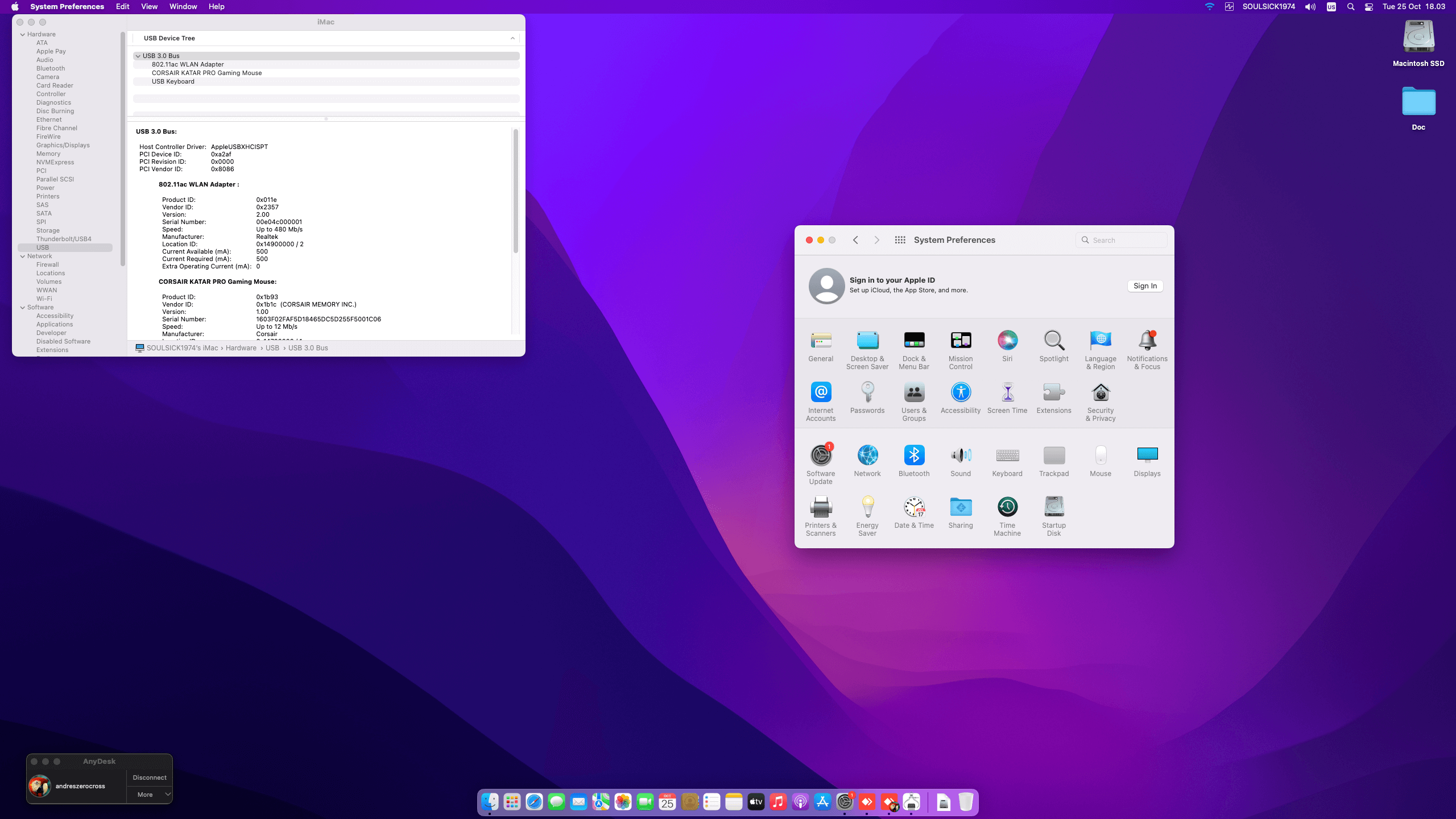1456x819 pixels.
Task: Collapse the Software section in sidebar
Action: click(x=23, y=308)
